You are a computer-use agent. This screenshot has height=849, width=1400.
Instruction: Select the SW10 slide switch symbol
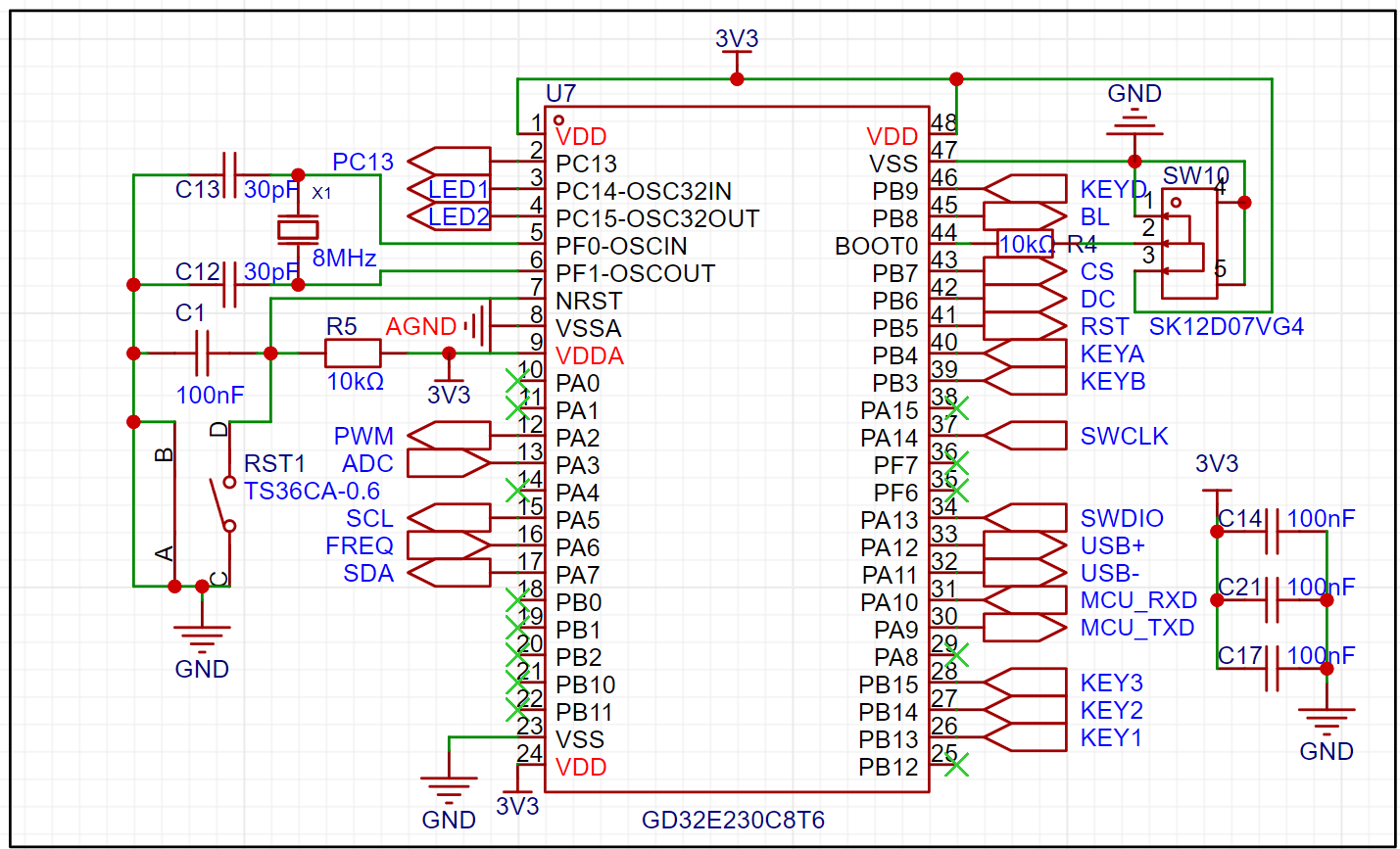[1189, 243]
